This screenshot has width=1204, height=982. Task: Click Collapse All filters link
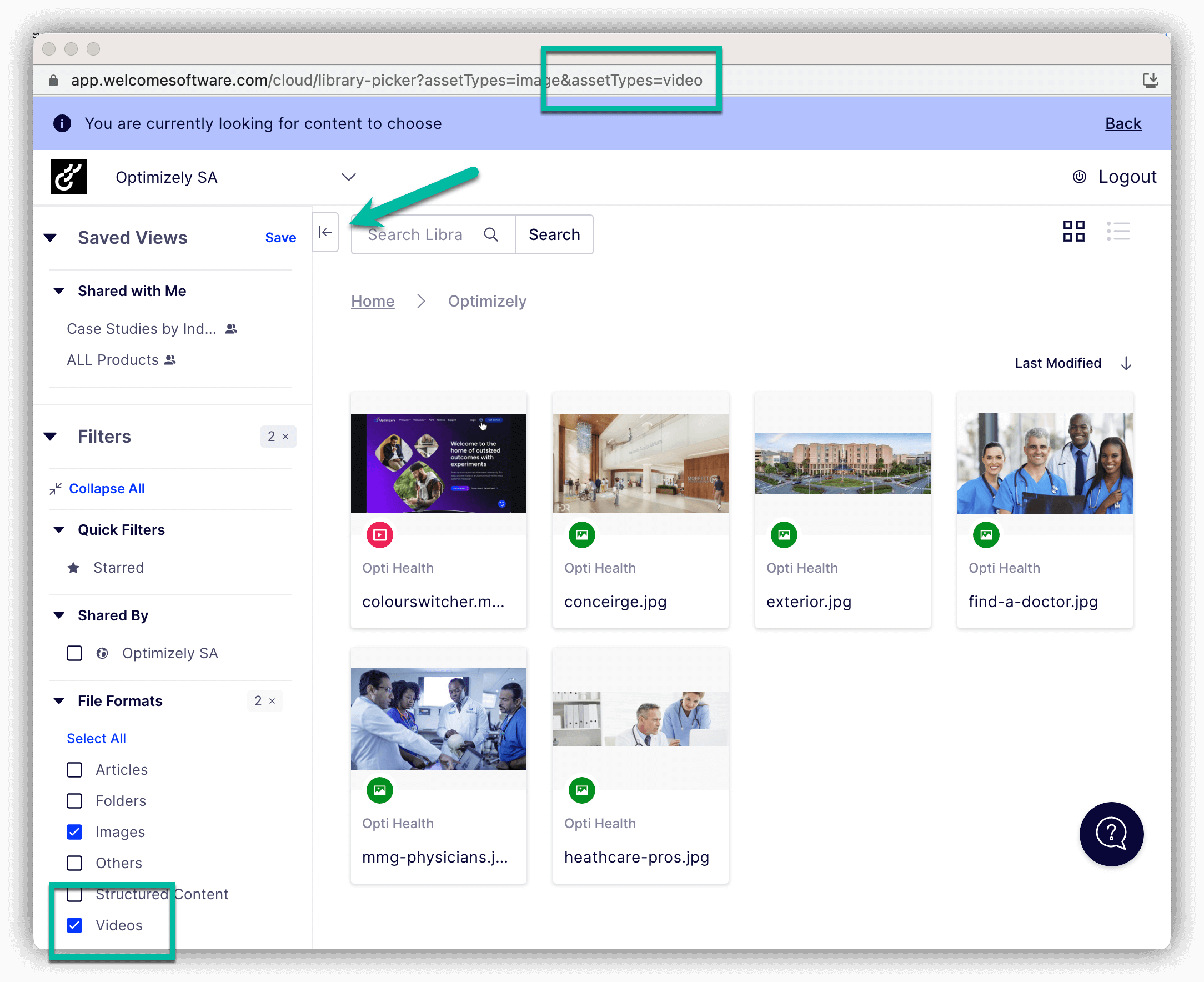coord(107,488)
